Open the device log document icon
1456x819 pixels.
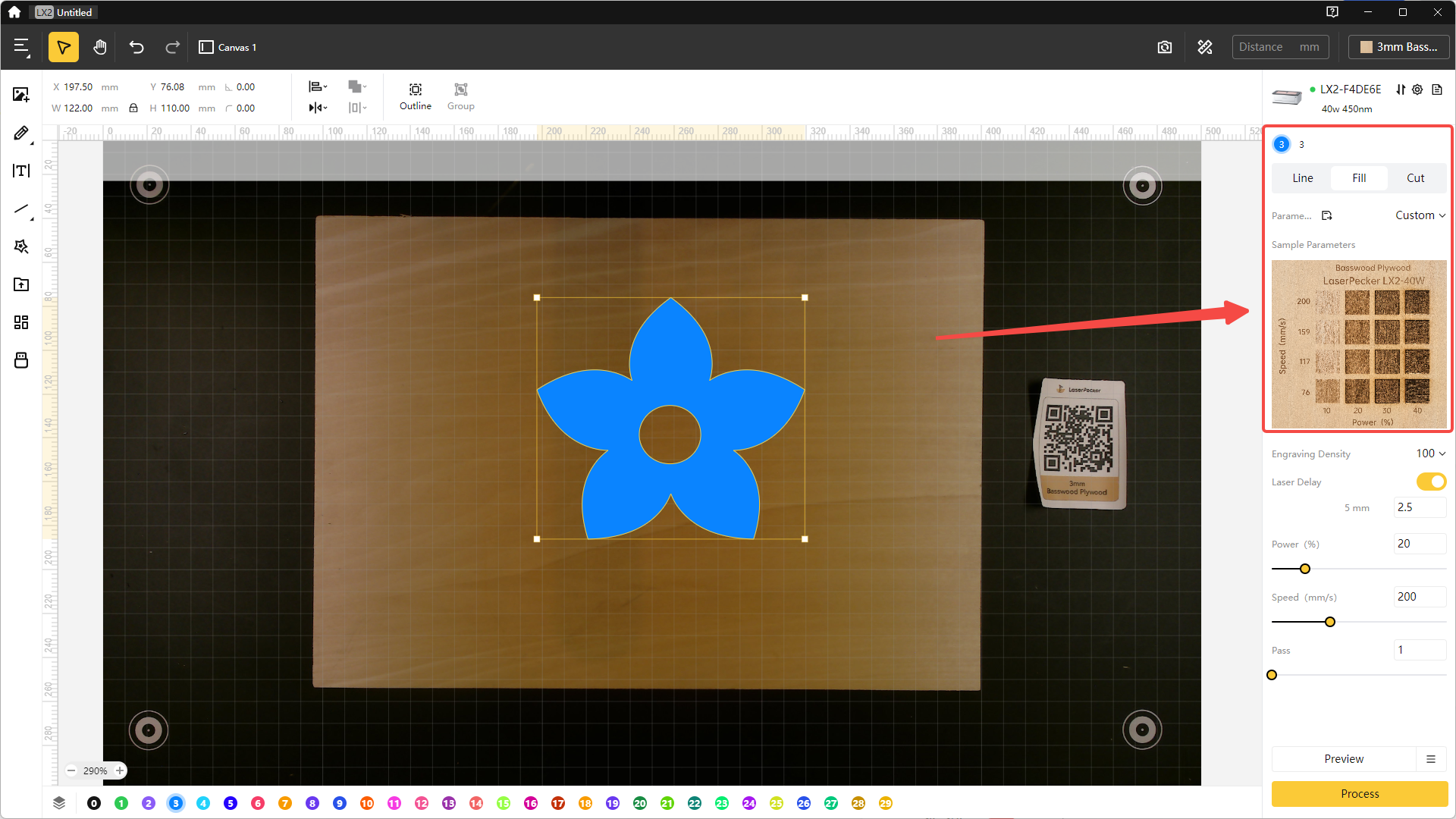[1437, 89]
